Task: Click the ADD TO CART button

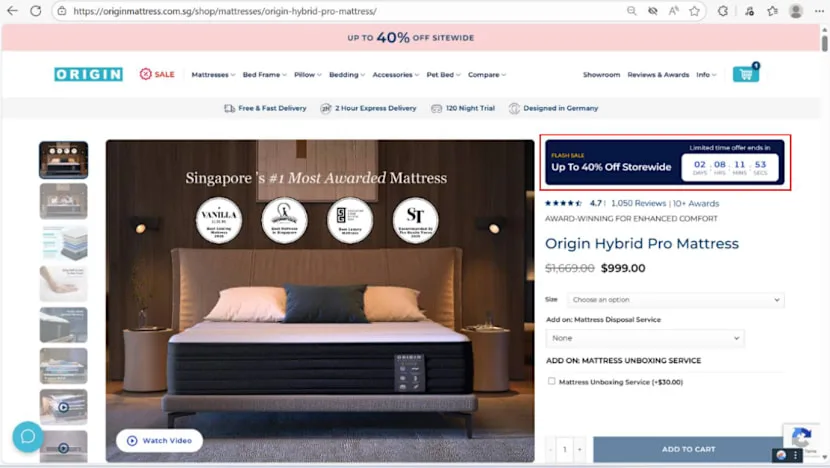Action: [x=688, y=449]
